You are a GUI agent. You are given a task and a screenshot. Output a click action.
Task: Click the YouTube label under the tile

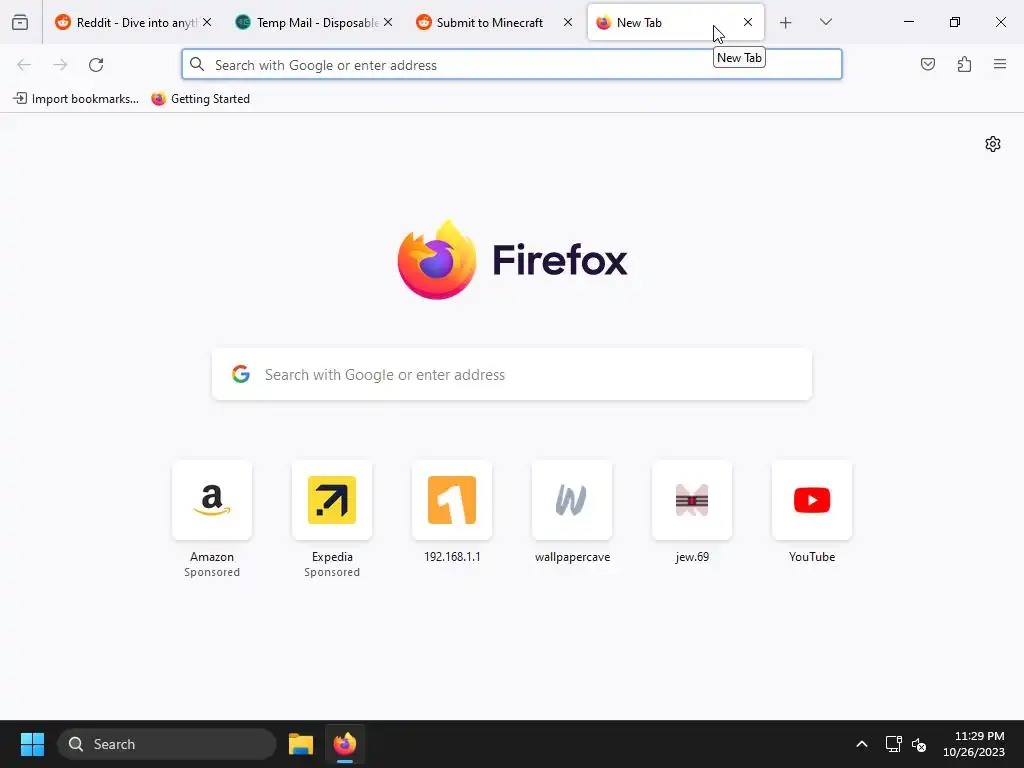(x=812, y=556)
